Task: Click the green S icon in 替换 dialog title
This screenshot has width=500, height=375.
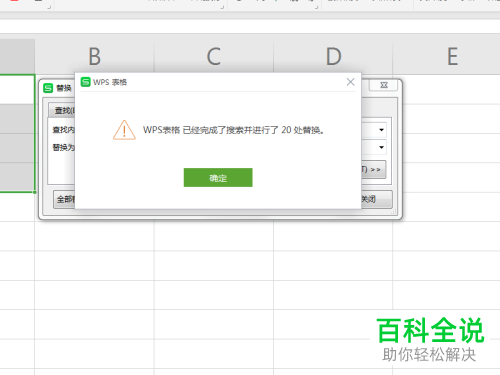Action: pos(48,88)
